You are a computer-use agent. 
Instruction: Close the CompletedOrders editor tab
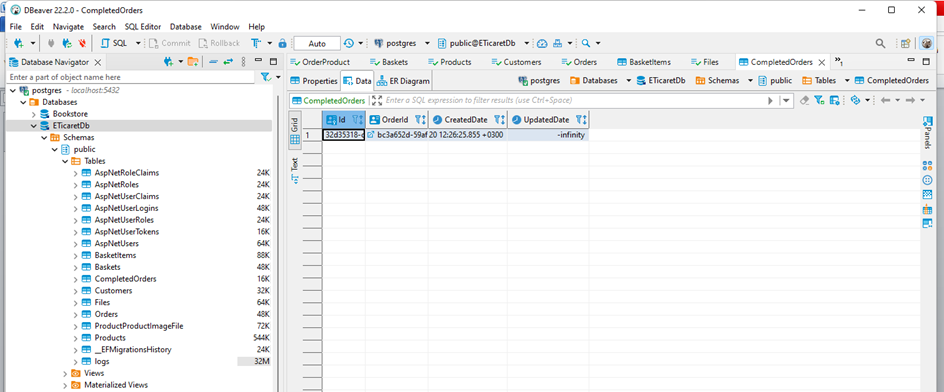click(x=821, y=62)
